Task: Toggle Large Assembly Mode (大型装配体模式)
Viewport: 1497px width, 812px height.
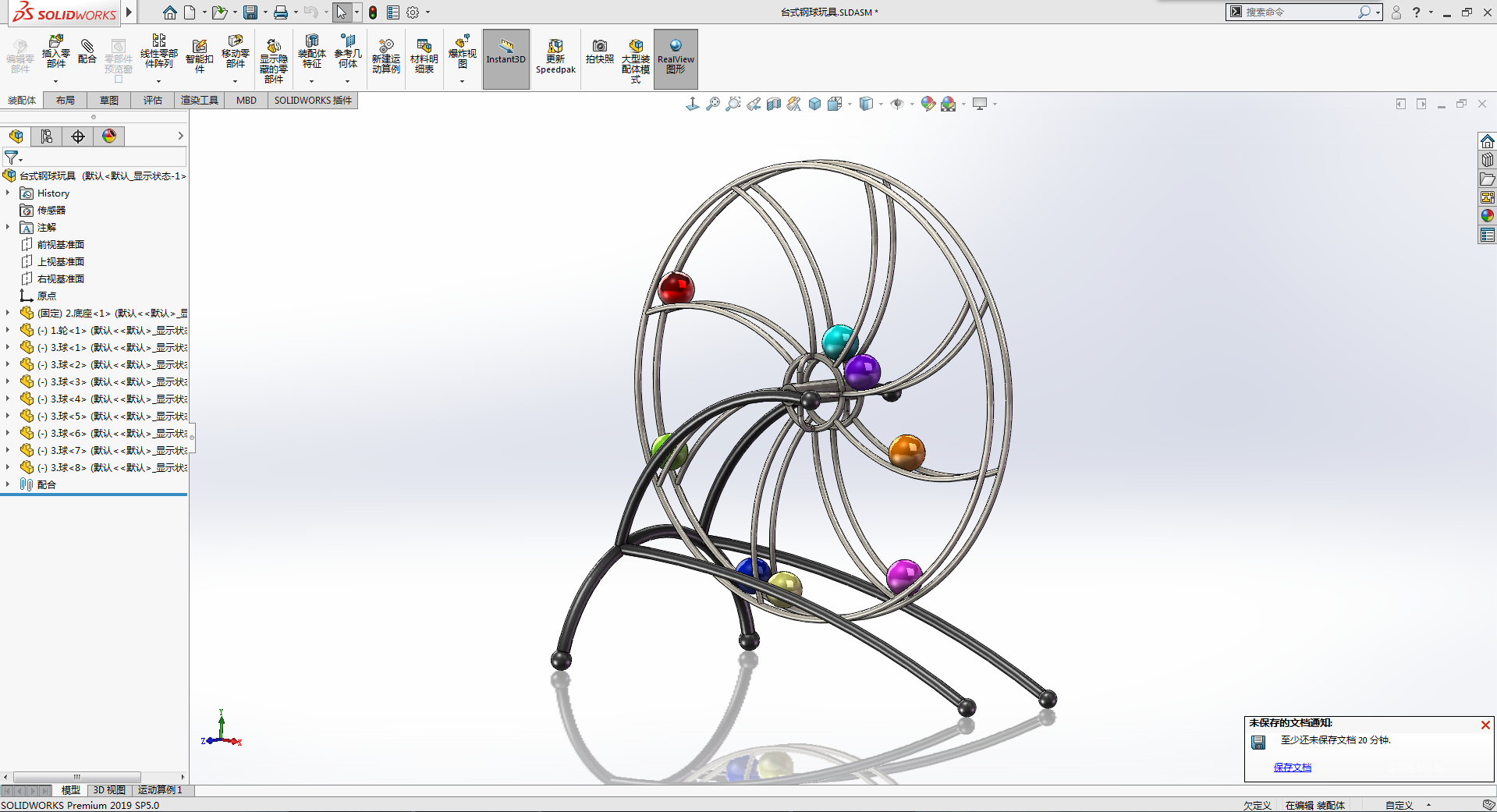Action: pyautogui.click(x=636, y=61)
